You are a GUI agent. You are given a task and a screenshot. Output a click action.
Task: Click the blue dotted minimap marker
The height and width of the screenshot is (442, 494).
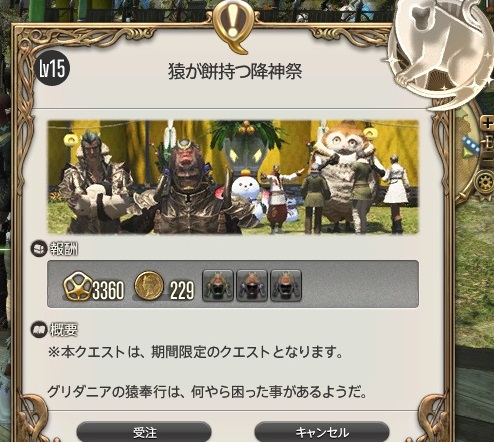[x=471, y=143]
